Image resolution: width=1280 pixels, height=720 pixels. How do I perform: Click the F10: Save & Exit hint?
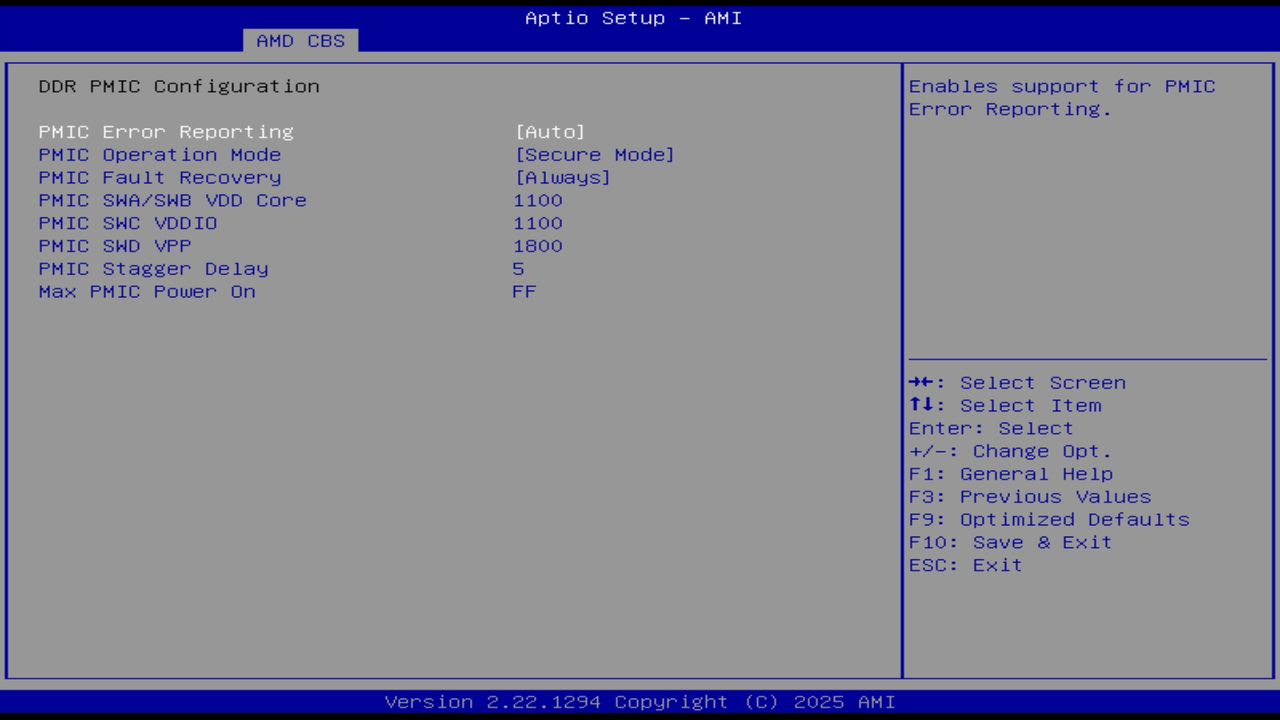tap(1011, 542)
